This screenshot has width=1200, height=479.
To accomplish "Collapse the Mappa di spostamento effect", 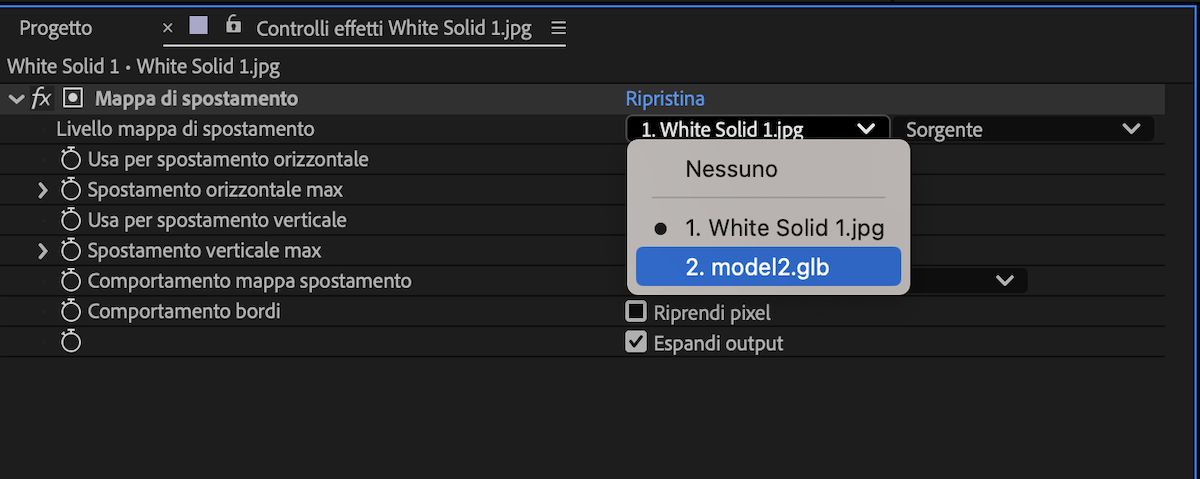I will tap(16, 98).
